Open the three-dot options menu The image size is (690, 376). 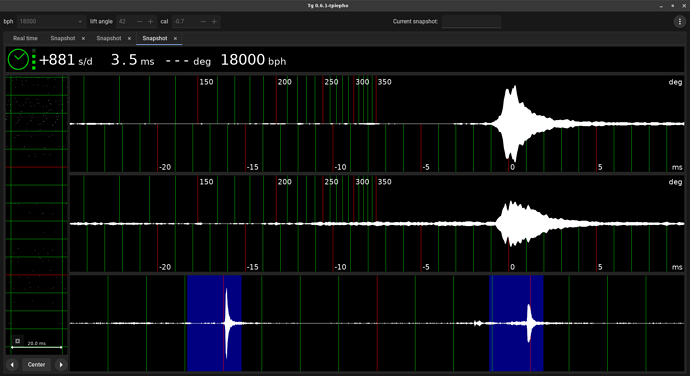tap(679, 22)
